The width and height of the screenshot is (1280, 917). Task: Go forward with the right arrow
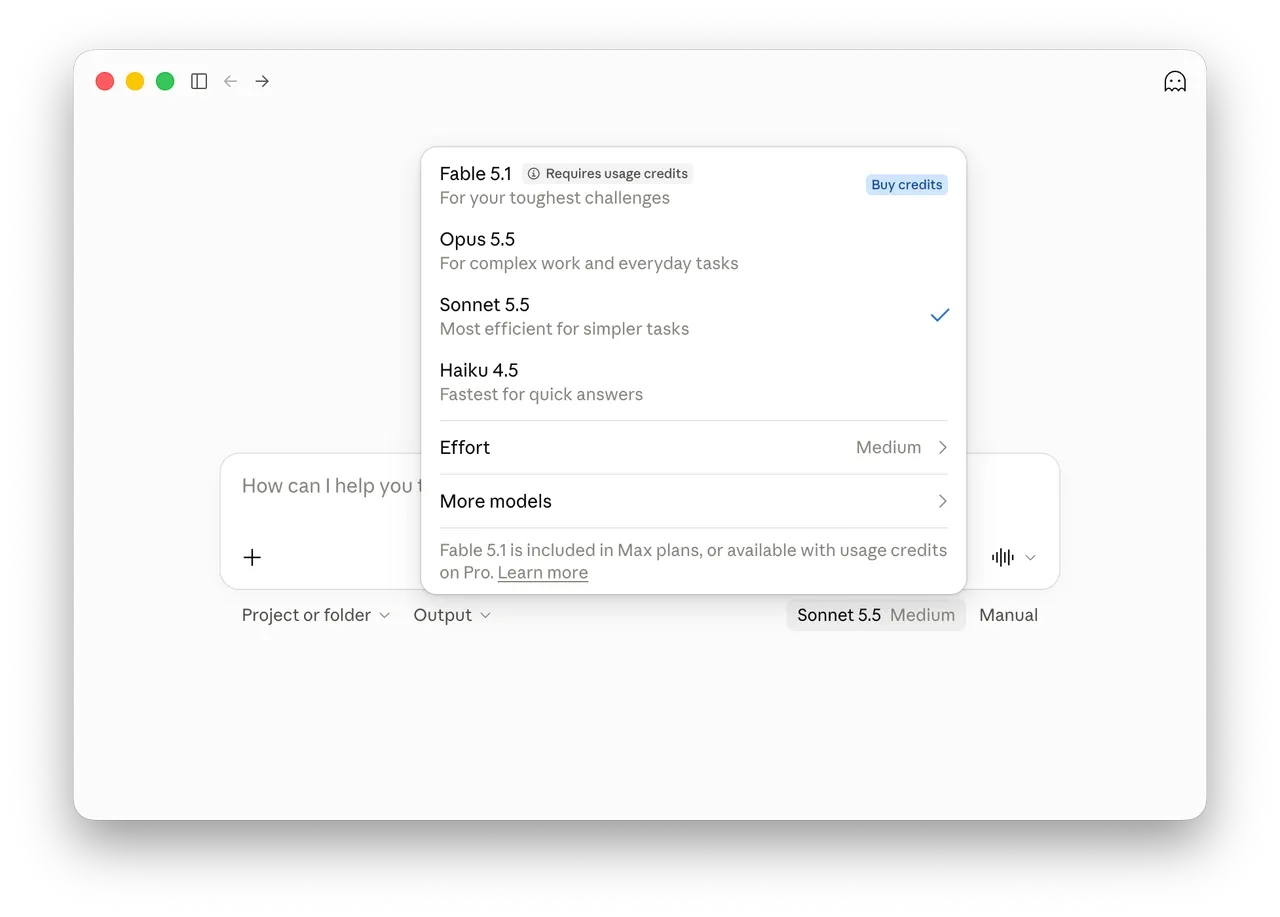[262, 81]
